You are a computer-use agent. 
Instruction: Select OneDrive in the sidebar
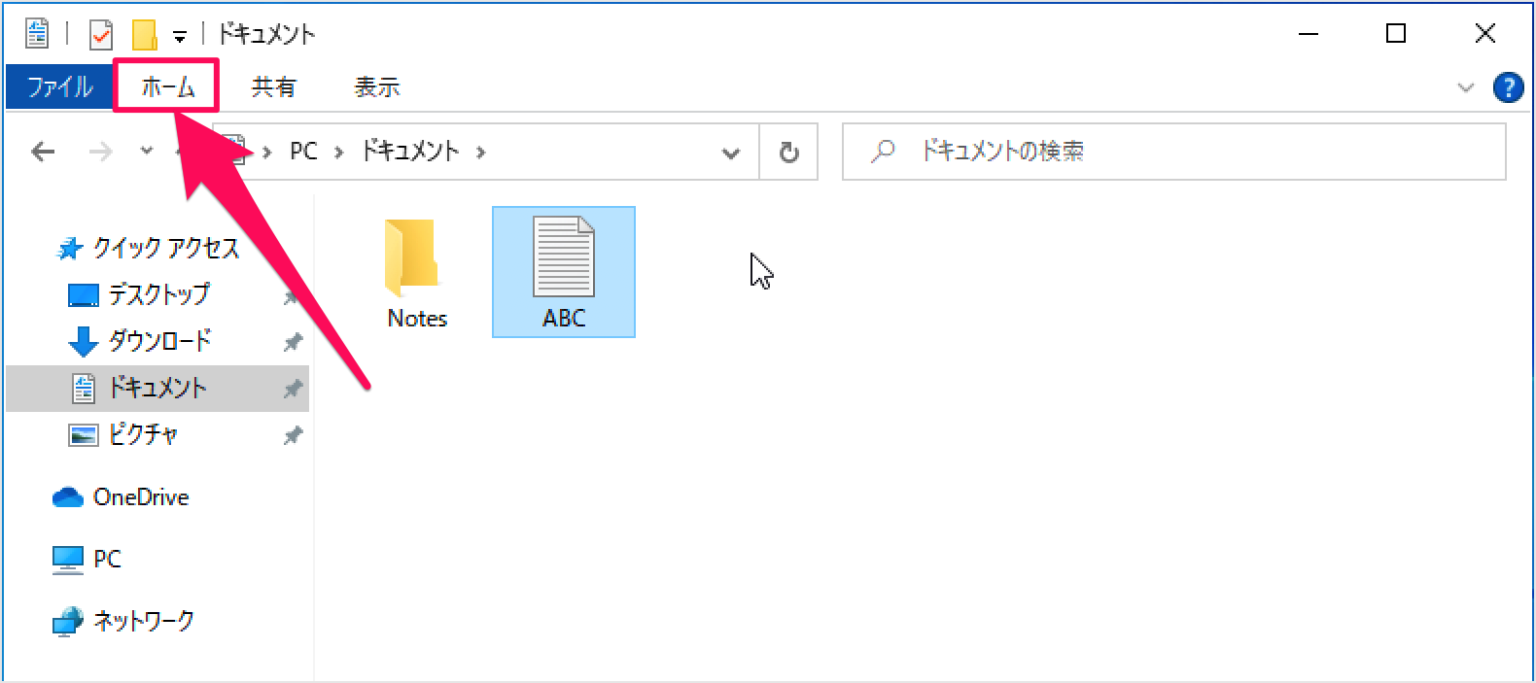click(x=140, y=497)
